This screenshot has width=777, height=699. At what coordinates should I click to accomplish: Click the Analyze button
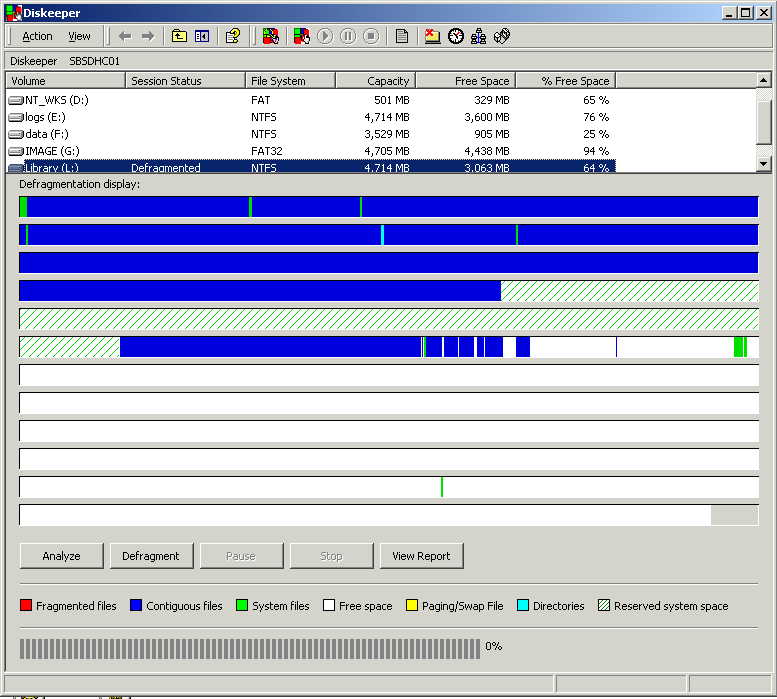coord(61,556)
